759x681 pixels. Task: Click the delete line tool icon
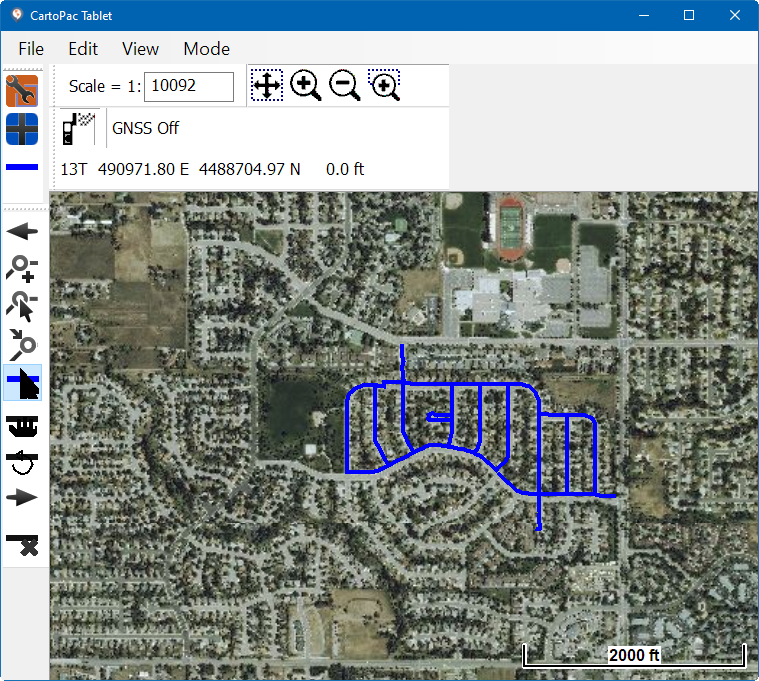(22, 545)
